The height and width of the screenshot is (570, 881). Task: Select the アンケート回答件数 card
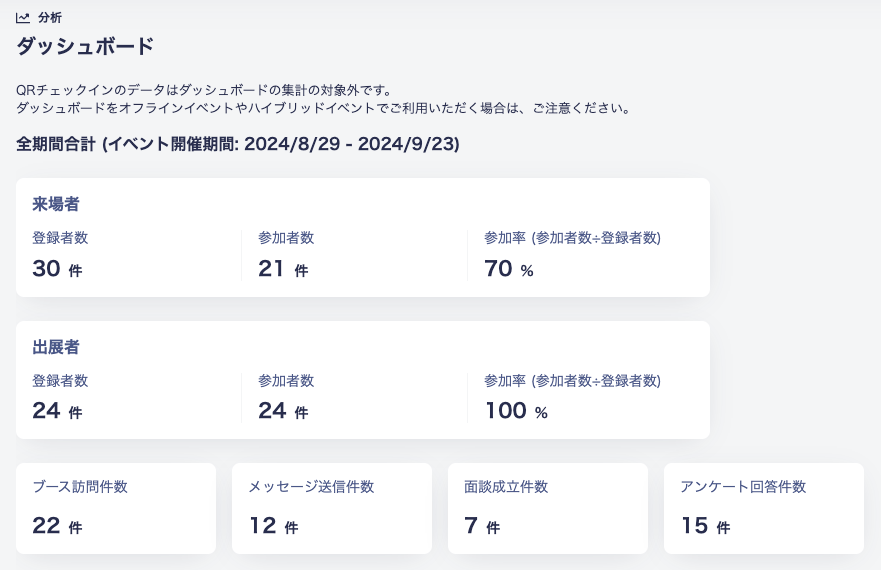[x=764, y=508]
